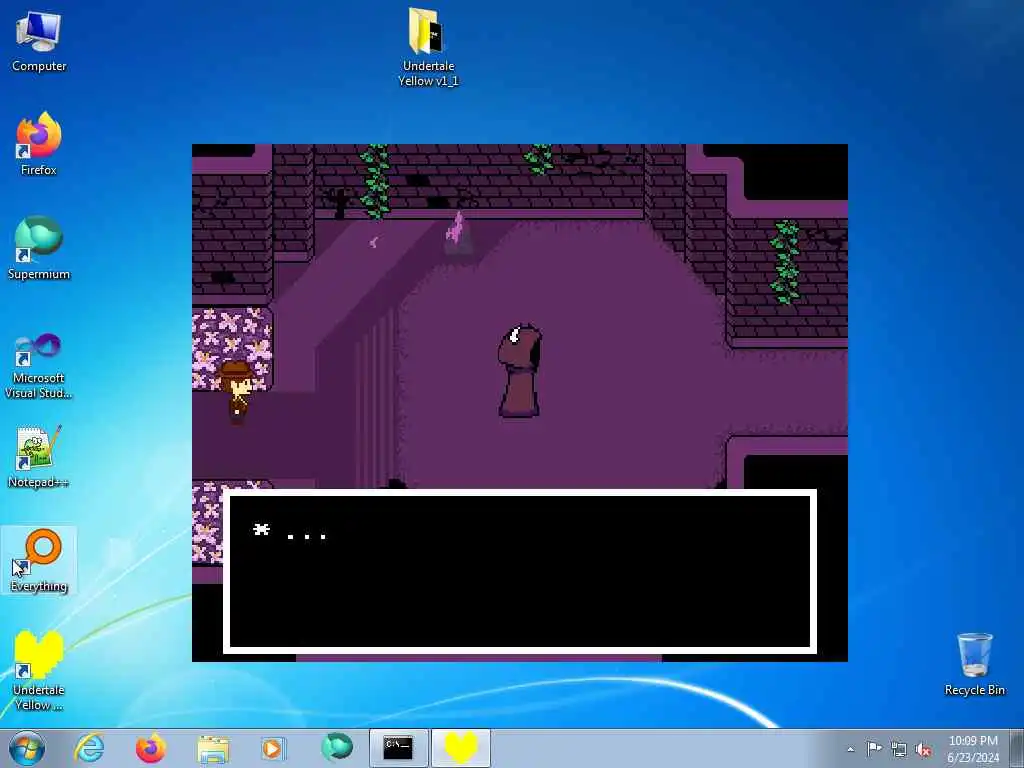Launch Internet Explorer from the taskbar
Viewport: 1024px width, 768px height.
tap(89, 748)
